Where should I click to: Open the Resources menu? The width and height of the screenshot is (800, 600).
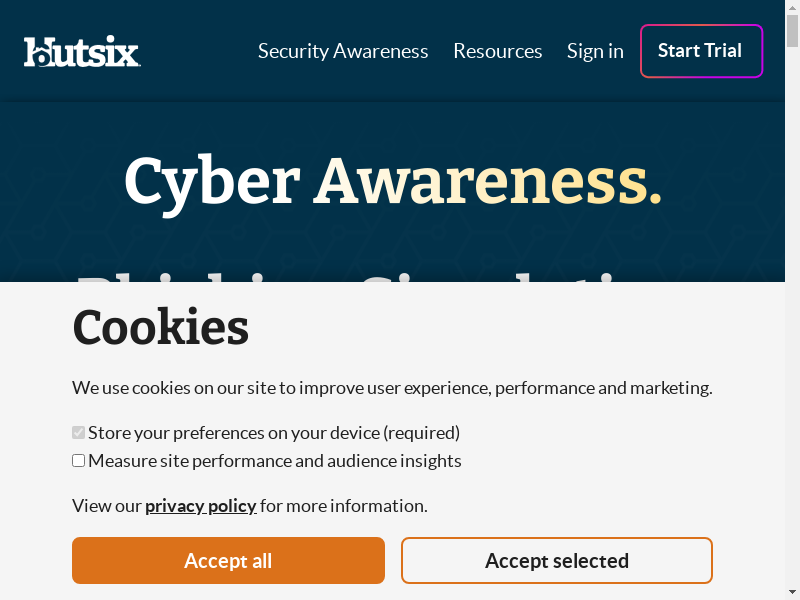click(497, 51)
